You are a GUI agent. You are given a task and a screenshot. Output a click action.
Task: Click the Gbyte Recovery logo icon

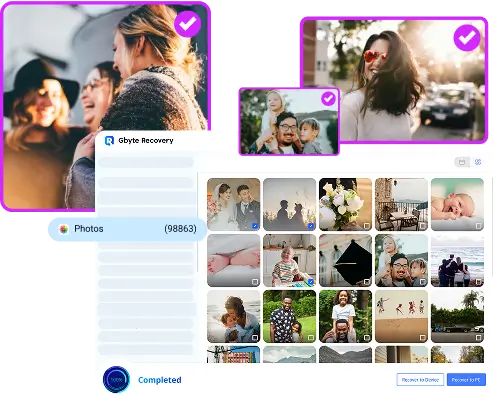point(109,141)
